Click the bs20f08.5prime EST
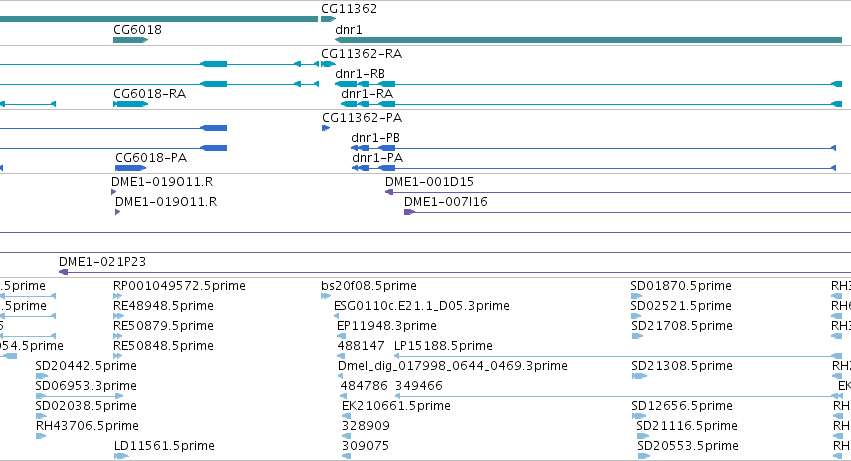The image size is (851, 461). [326, 296]
